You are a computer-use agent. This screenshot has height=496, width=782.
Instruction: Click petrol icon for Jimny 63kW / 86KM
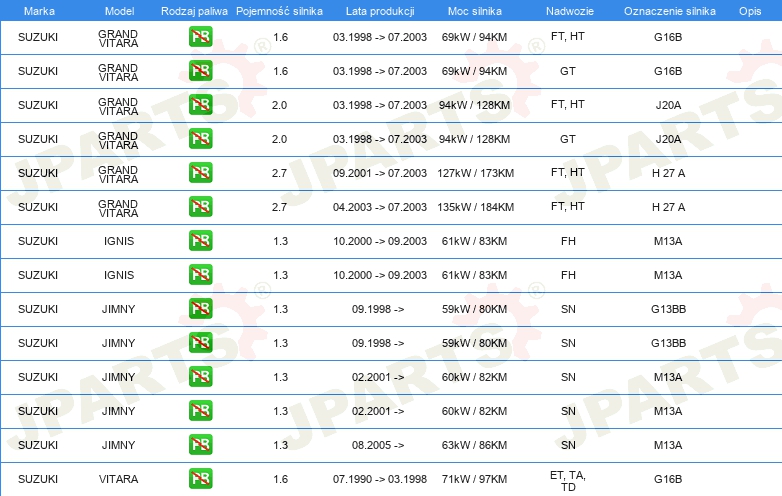[x=200, y=445]
